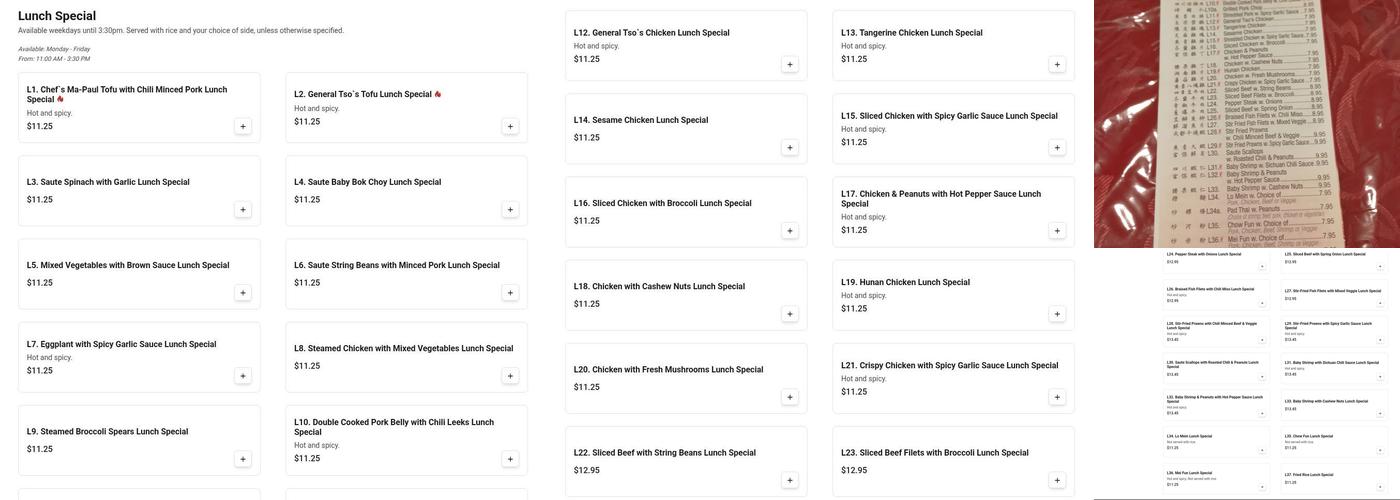The height and width of the screenshot is (500, 1400).
Task: Open the printed menu photo
Action: (1246, 123)
